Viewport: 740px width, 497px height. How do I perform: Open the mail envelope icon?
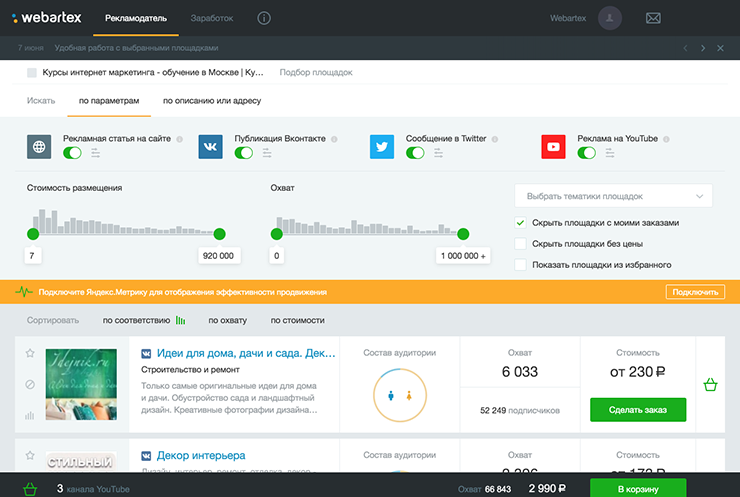click(x=653, y=18)
